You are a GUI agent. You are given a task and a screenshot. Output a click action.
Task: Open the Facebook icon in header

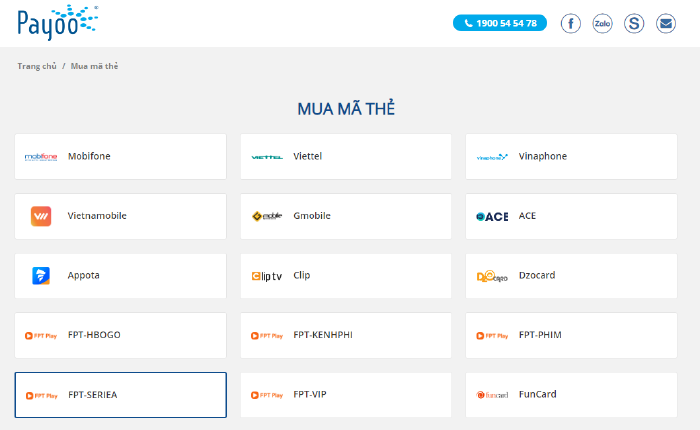pyautogui.click(x=571, y=23)
